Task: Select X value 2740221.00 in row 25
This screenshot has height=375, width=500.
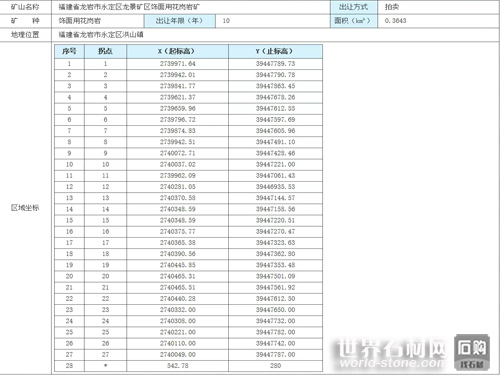Action: click(x=178, y=332)
